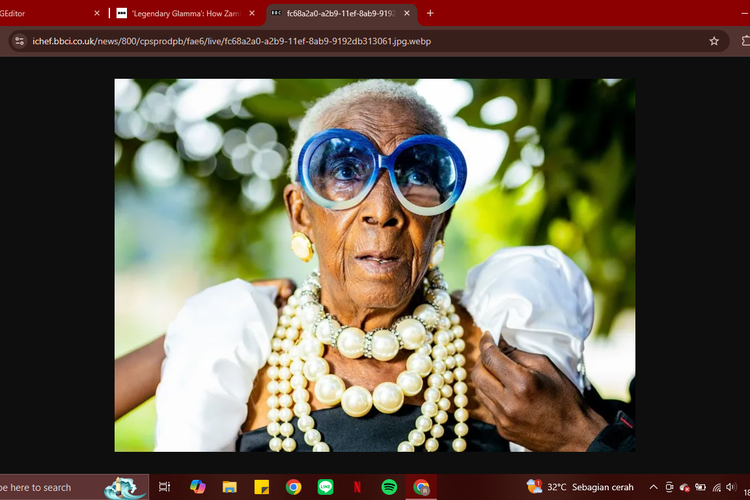Show hidden system tray icons
750x500 pixels.
coord(653,487)
